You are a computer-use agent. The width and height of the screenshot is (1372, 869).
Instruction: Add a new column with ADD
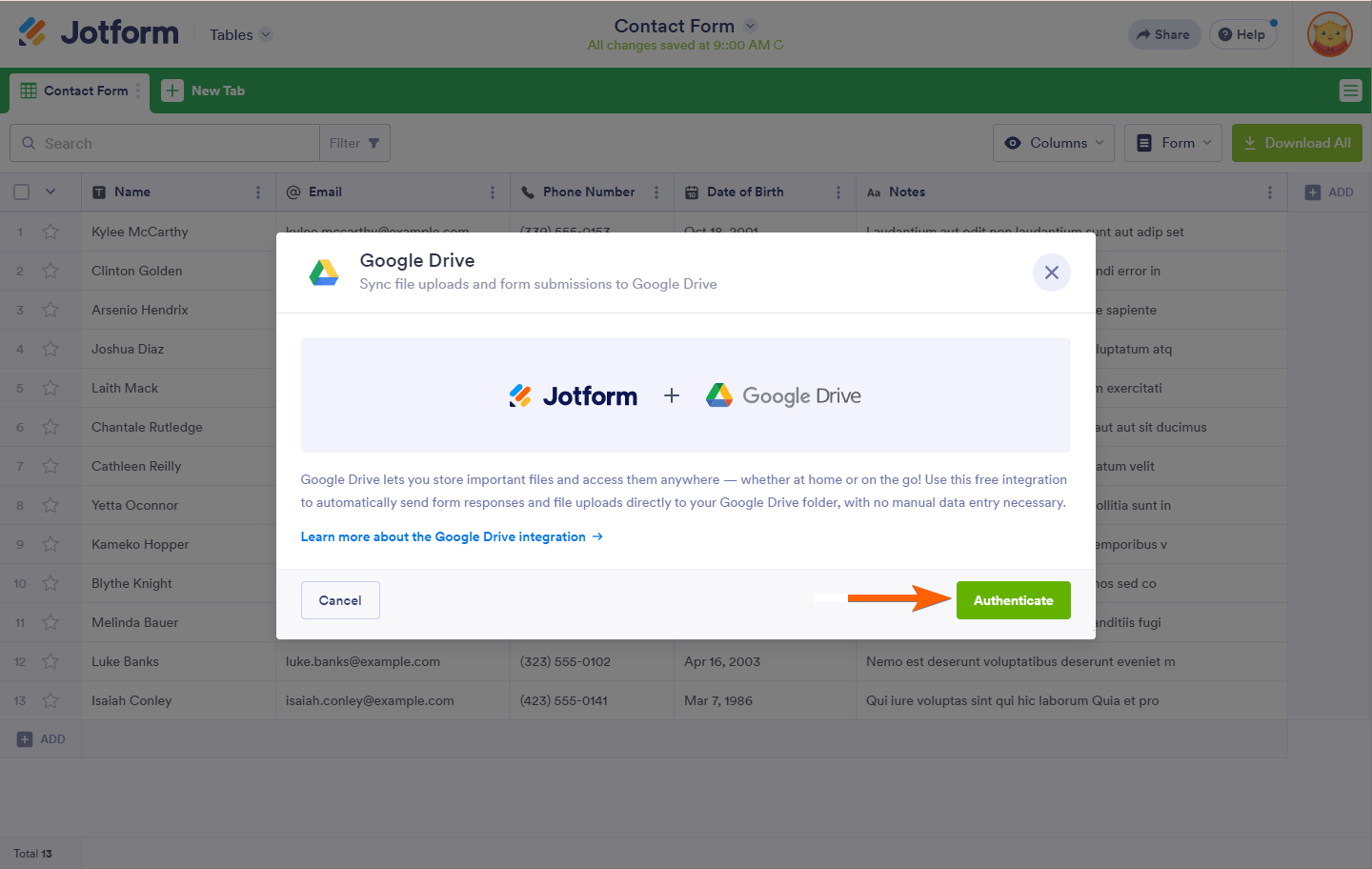(x=1329, y=192)
